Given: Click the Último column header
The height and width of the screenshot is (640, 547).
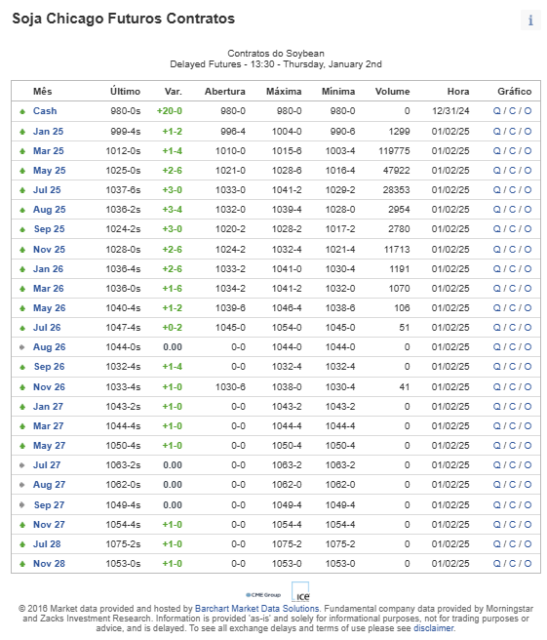Looking at the screenshot, I should click(125, 91).
